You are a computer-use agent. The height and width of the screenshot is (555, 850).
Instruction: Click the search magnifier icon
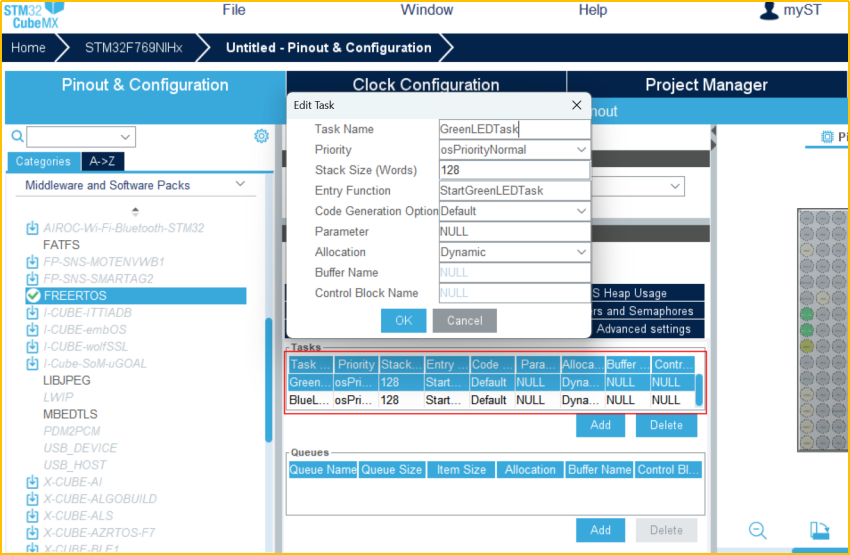pos(17,137)
